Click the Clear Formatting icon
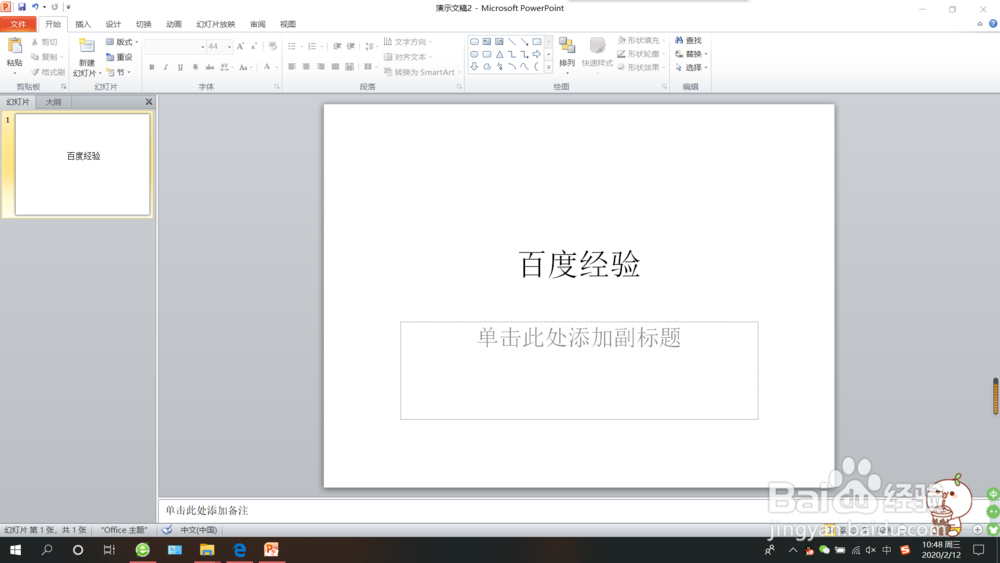 click(x=273, y=46)
